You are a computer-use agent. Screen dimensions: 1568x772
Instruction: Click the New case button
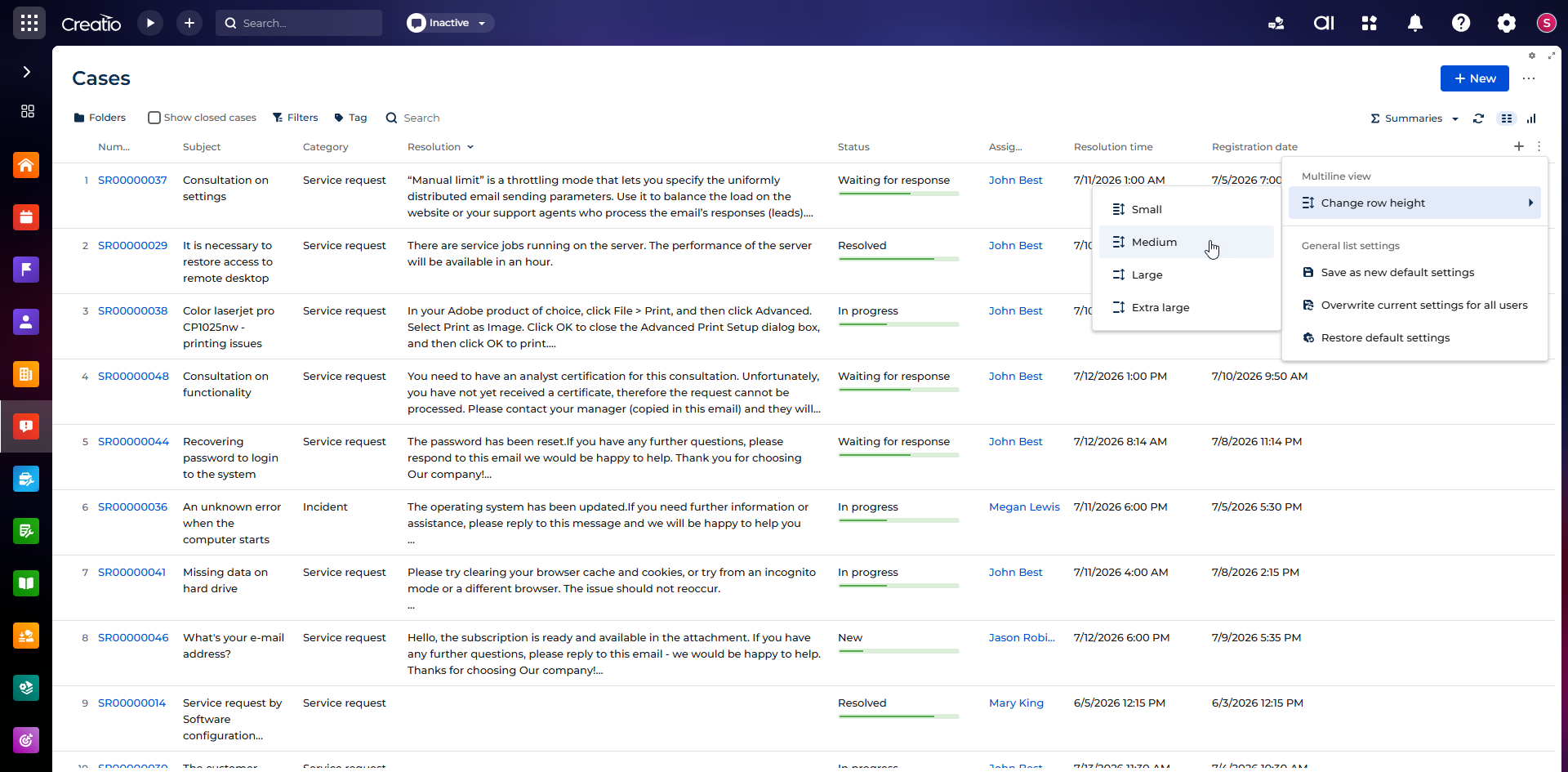[x=1475, y=78]
